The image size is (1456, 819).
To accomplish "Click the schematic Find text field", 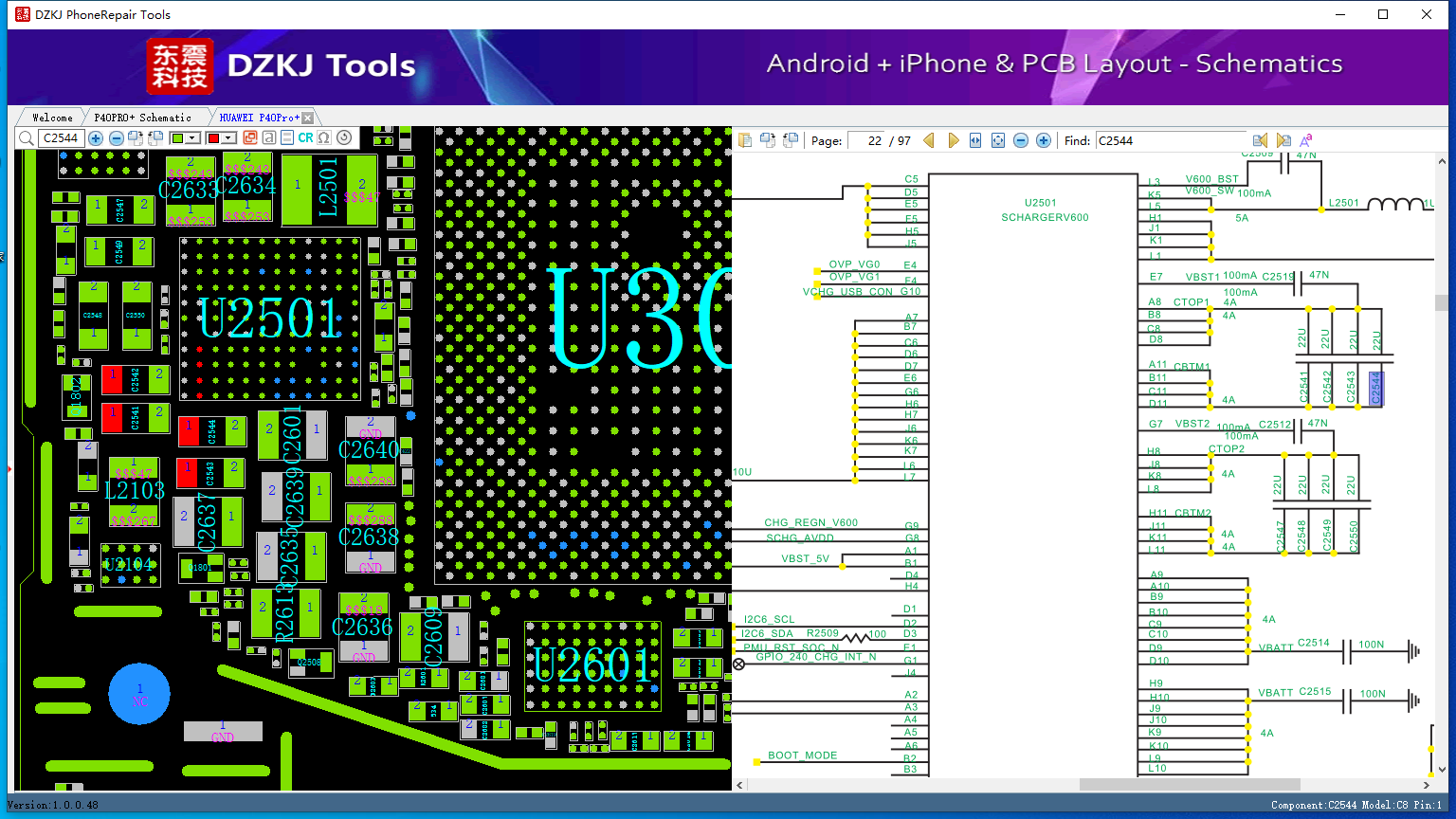I will click(1171, 140).
